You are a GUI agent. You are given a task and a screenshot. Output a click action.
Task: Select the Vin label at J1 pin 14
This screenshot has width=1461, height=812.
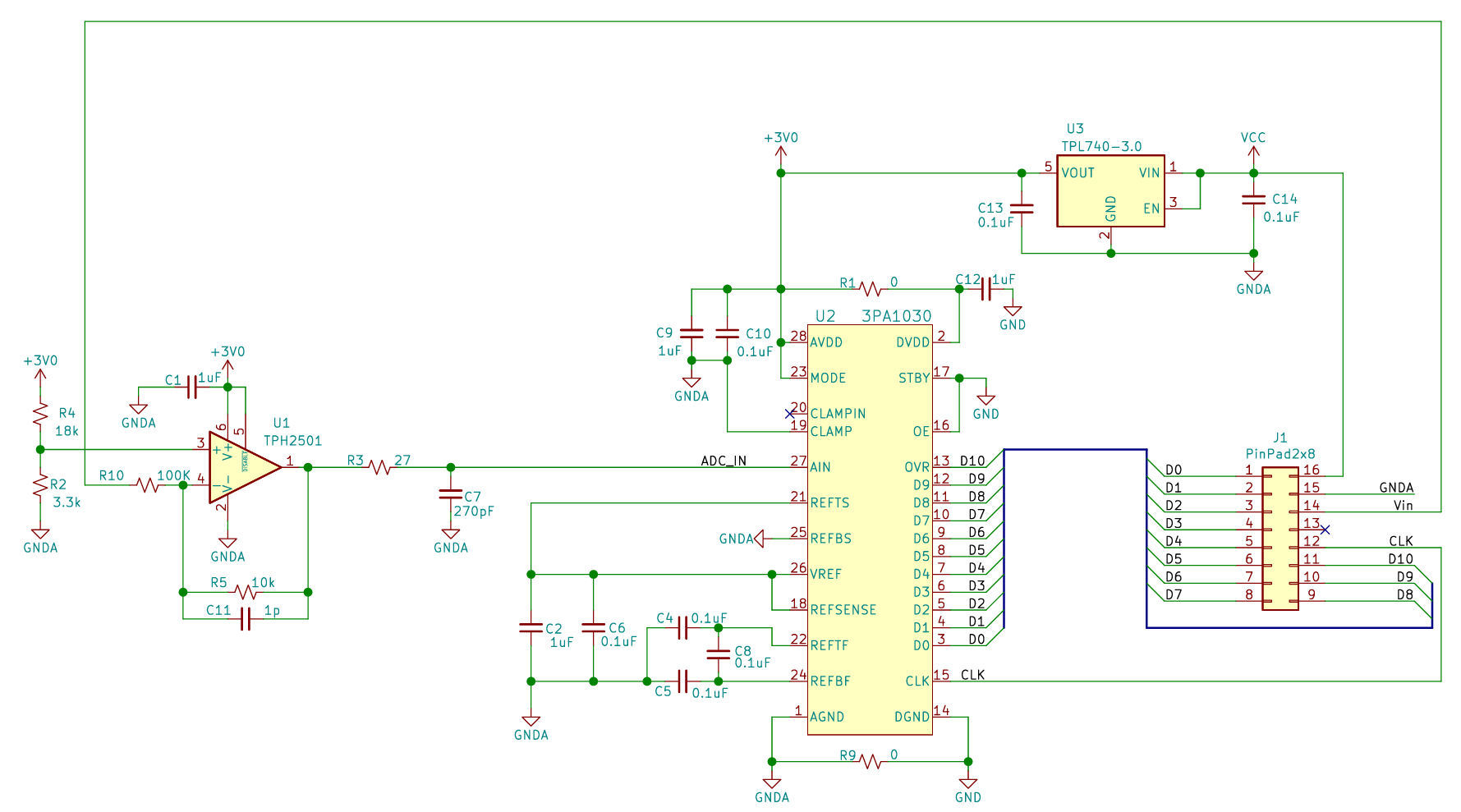pos(1403,505)
